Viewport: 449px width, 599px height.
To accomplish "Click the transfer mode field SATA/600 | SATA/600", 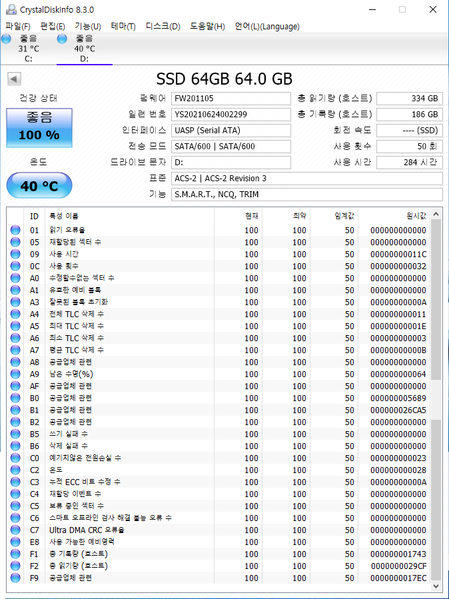I will 231,146.
